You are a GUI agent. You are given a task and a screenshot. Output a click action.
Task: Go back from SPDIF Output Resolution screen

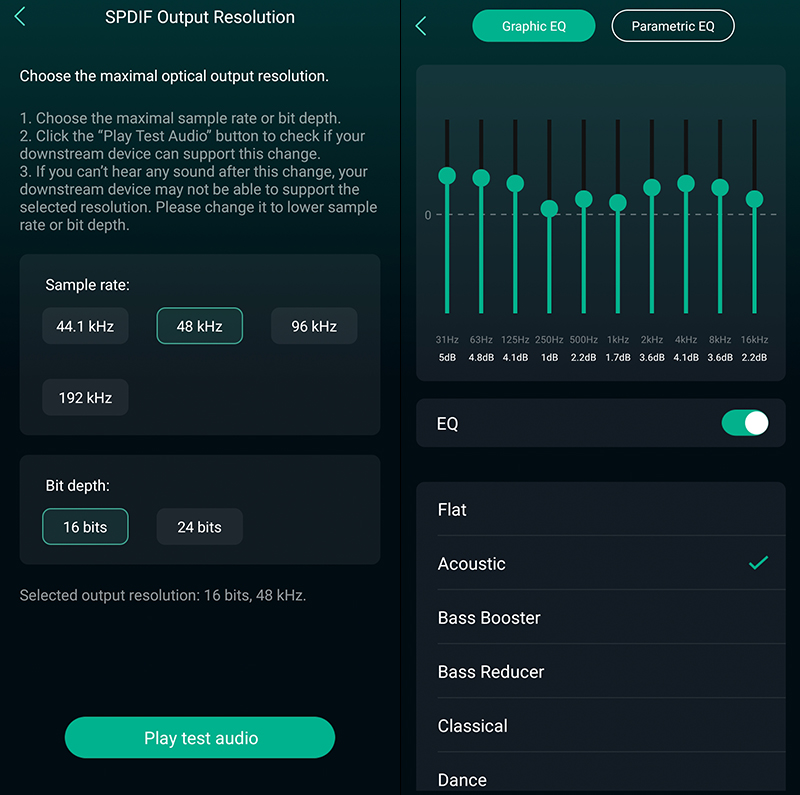[x=20, y=16]
